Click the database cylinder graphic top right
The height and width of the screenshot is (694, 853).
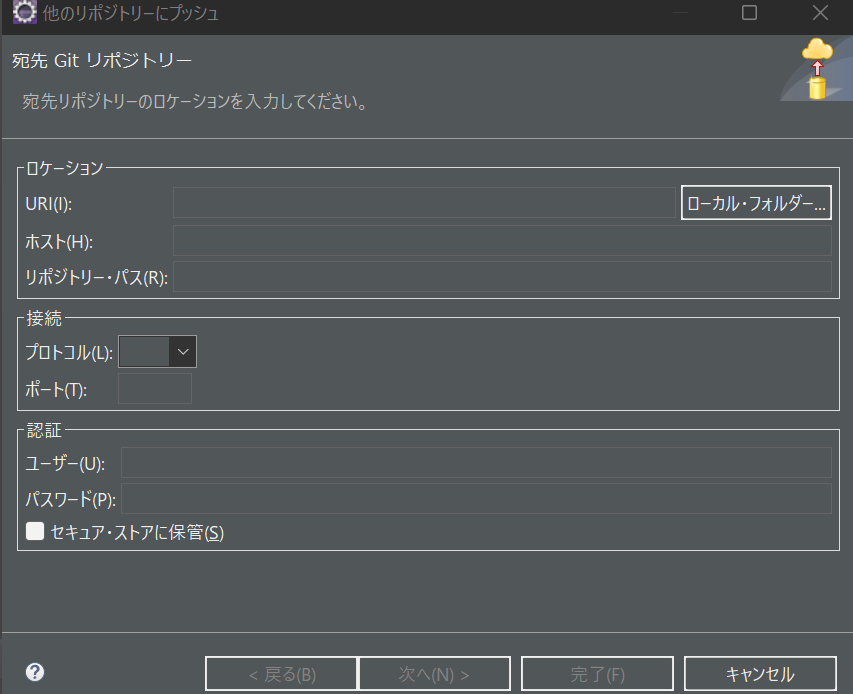(815, 88)
